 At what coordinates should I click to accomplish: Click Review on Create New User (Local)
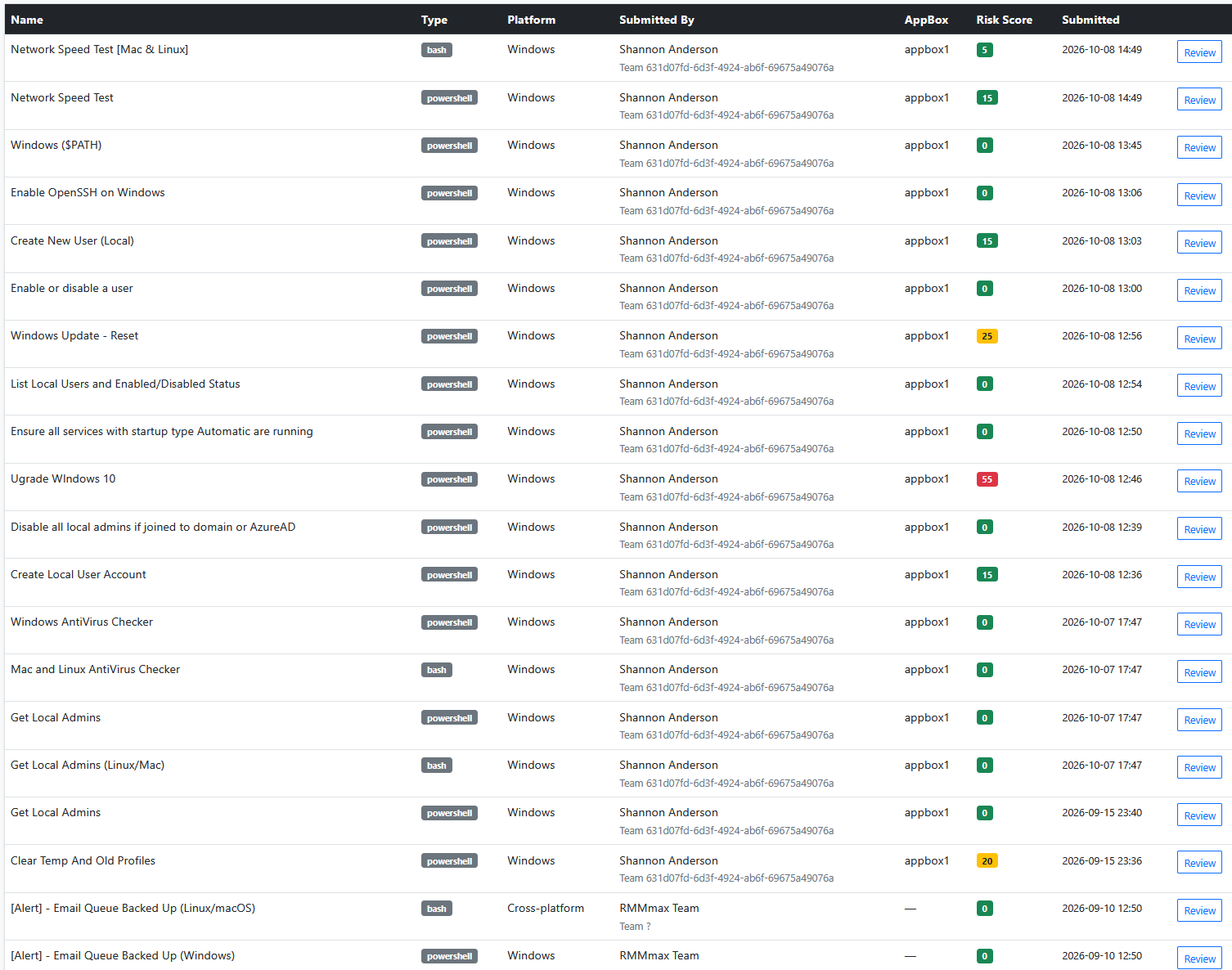point(1199,243)
